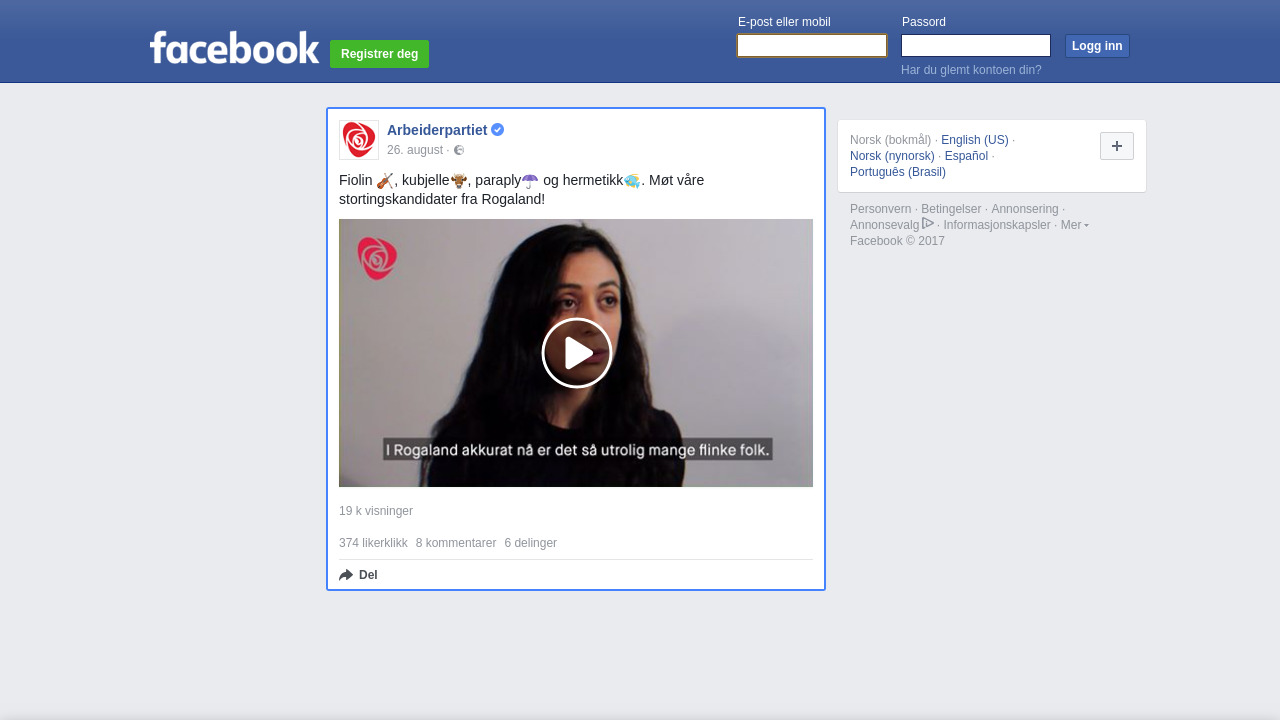Open the 26. august timestamp link
Screen dimensions: 1280x720
(415, 150)
